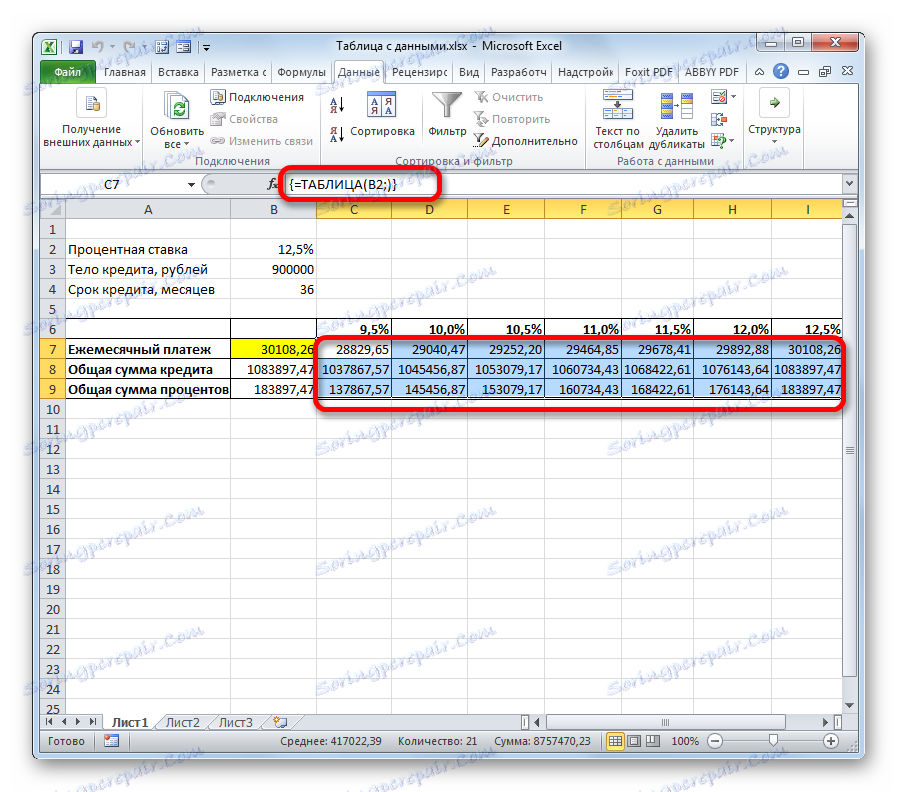The height and width of the screenshot is (792, 898).
Task: Open Подключения connections dialog
Action: (257, 97)
